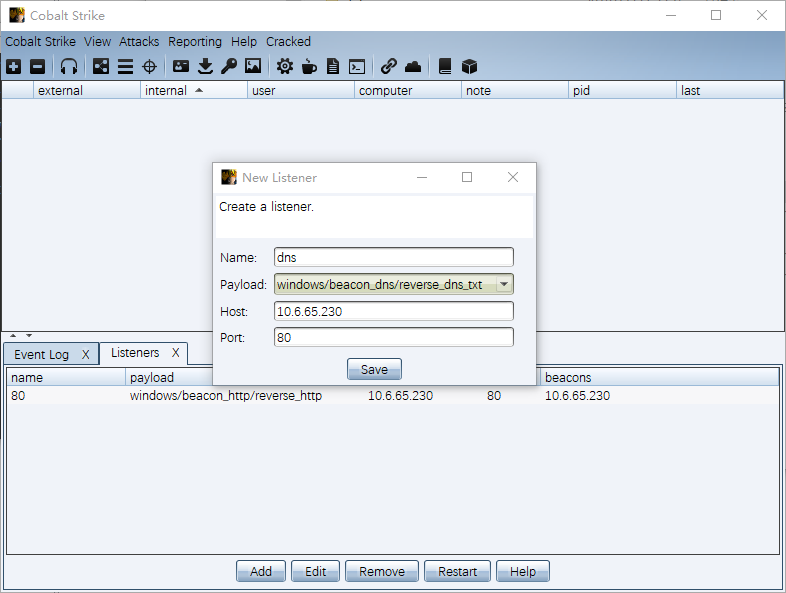The width and height of the screenshot is (786, 593).
Task: Sort sessions by internal column
Action: (193, 90)
